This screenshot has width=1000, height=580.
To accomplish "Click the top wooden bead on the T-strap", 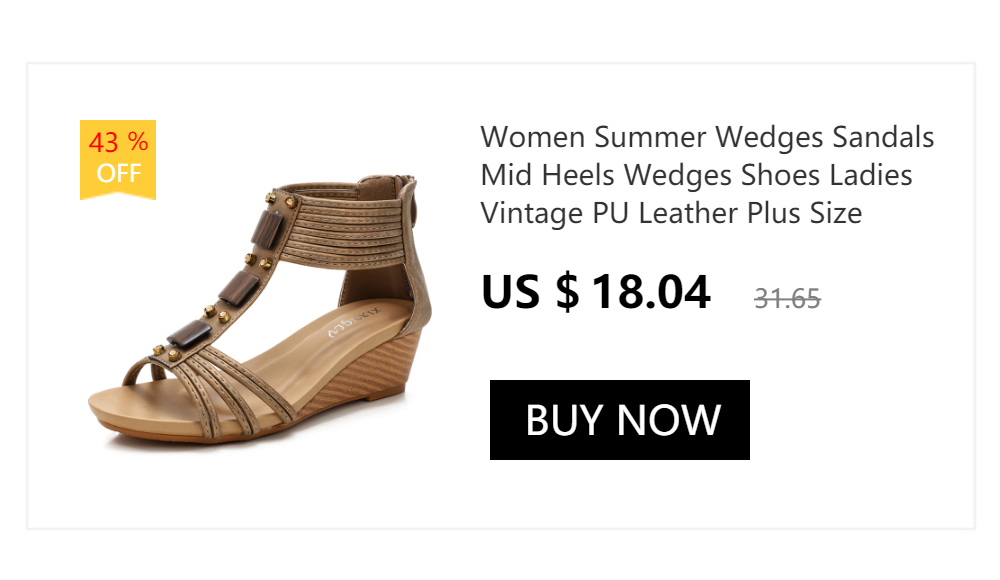I will tap(267, 228).
